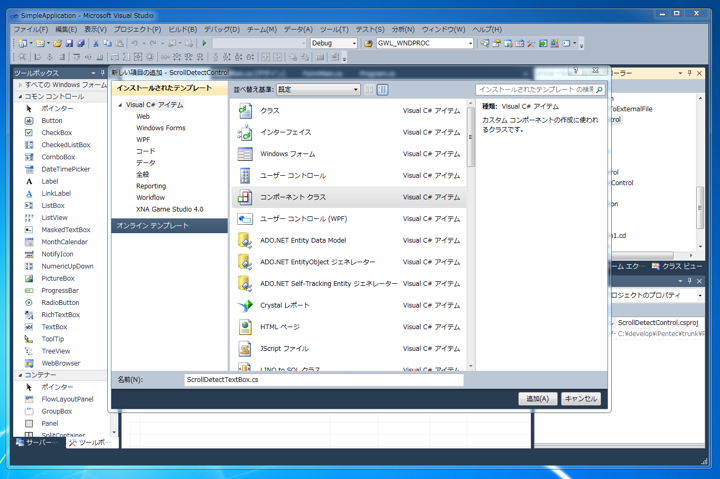Open the デバッグ(D) menu
This screenshot has width=720, height=479.
tap(222, 29)
